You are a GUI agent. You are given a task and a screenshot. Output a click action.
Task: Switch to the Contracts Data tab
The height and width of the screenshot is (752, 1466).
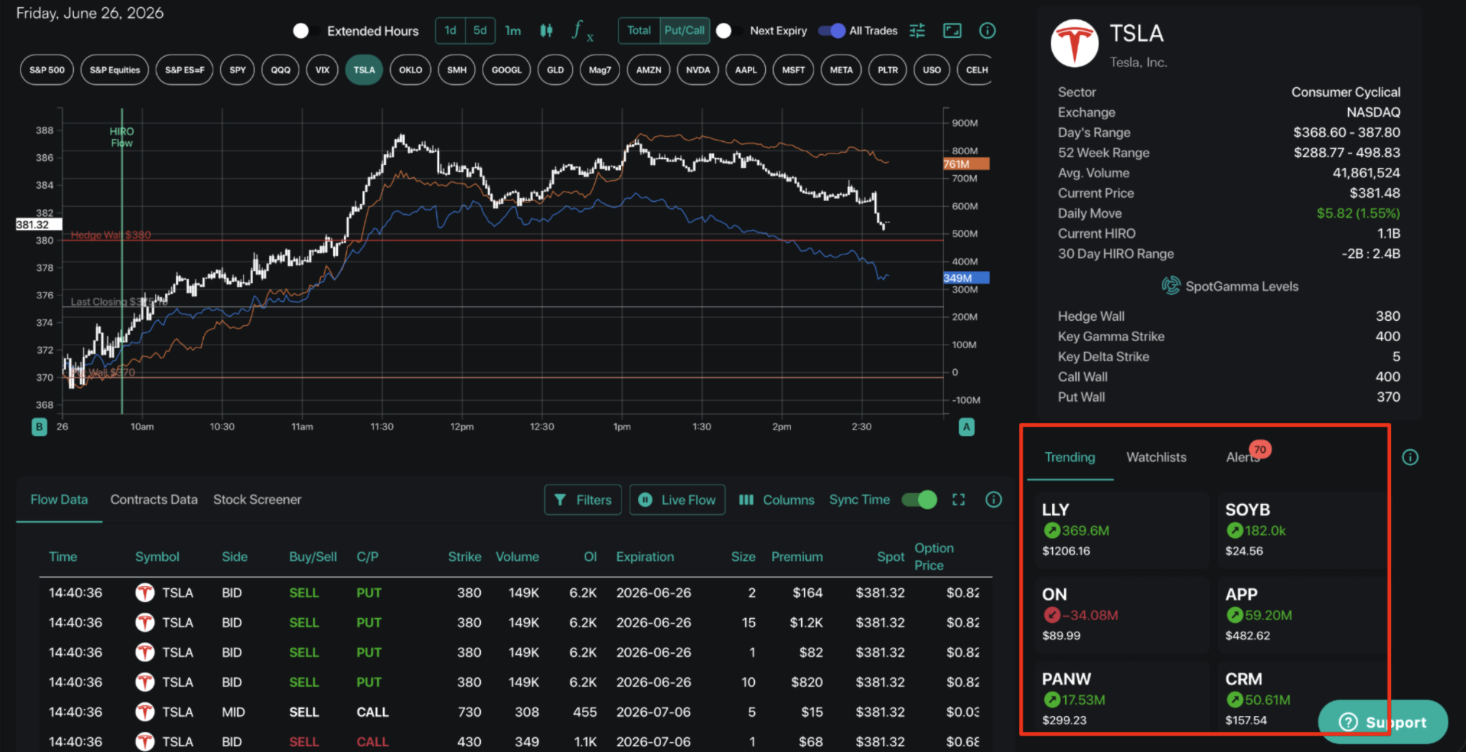pos(154,500)
